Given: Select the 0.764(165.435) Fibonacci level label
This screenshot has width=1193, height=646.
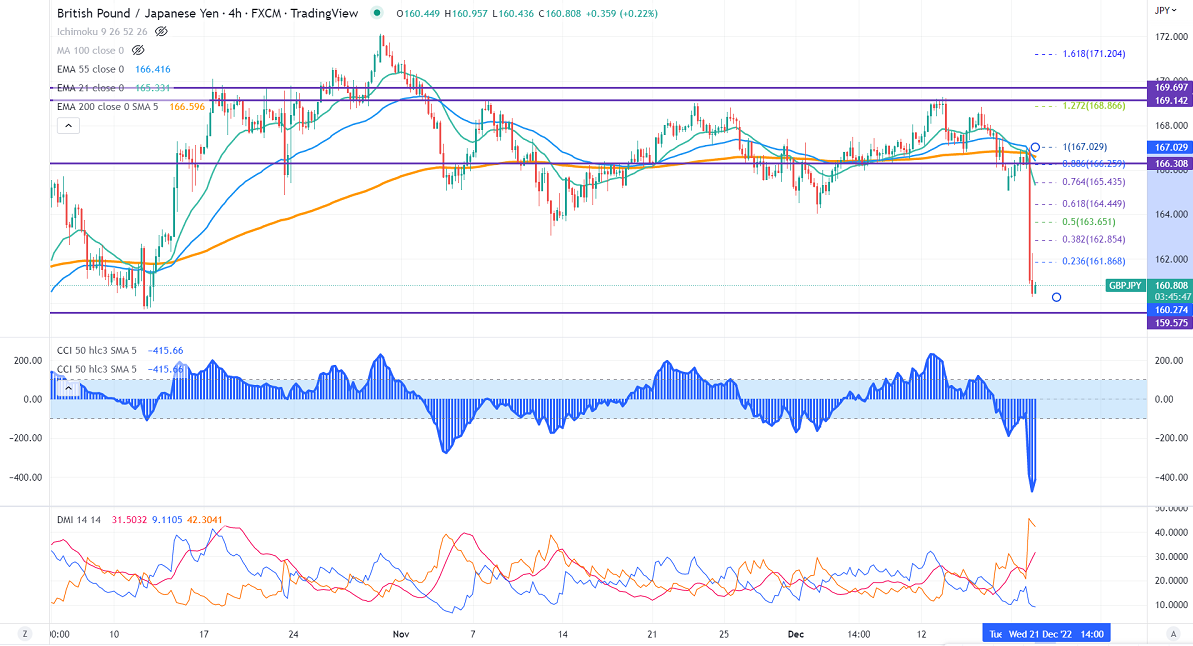Looking at the screenshot, I should (x=1094, y=182).
